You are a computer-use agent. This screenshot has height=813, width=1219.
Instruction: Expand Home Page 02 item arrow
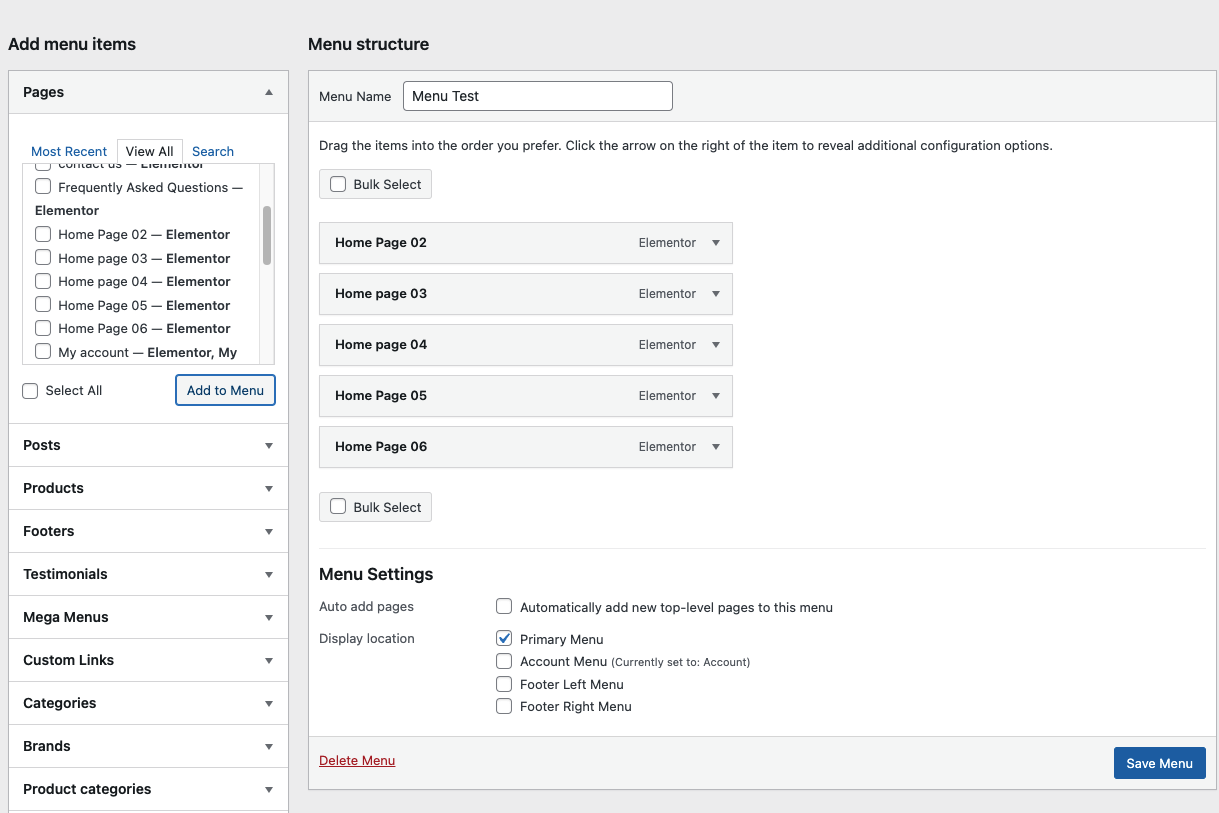click(716, 243)
